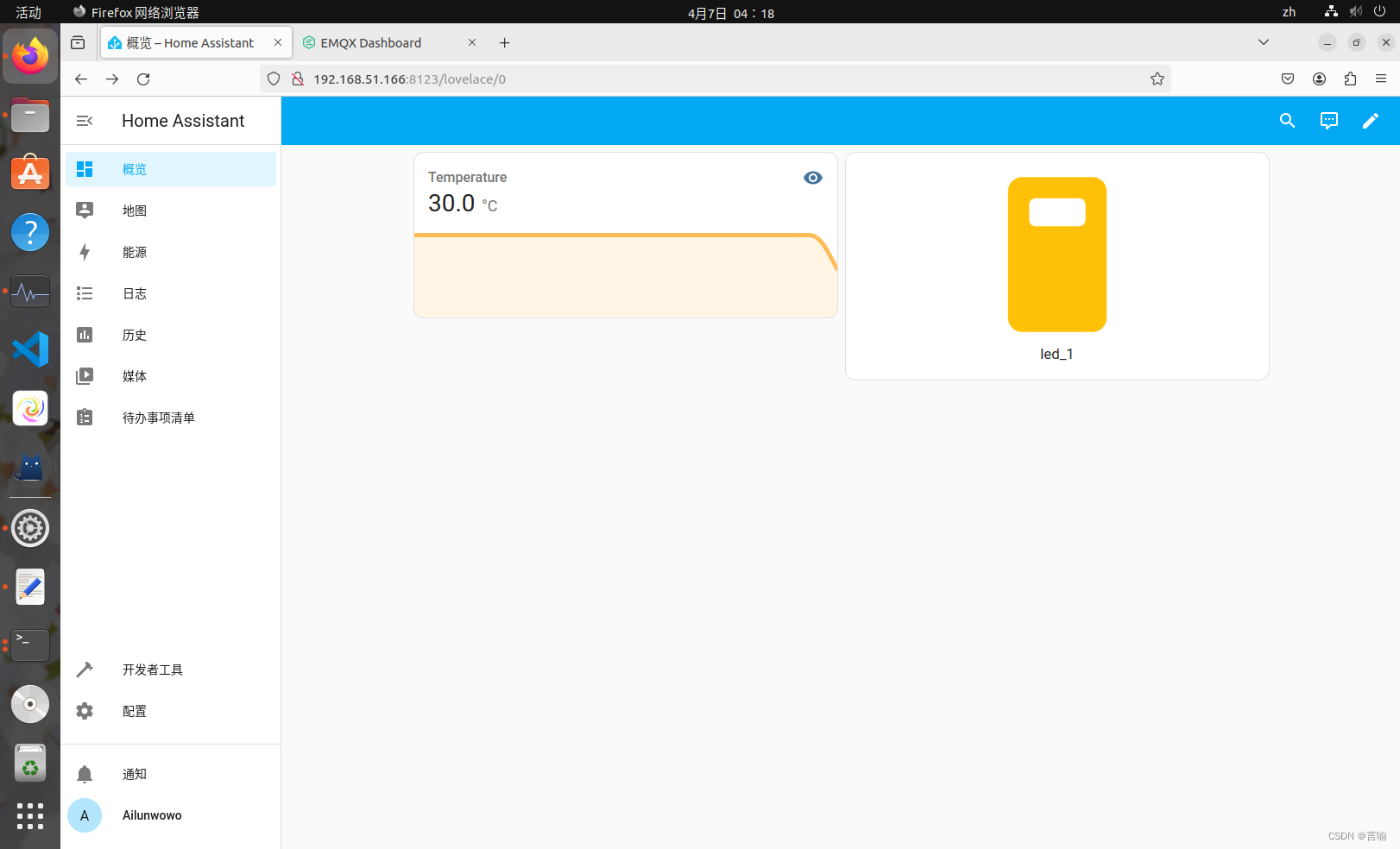Open the Assist chat icon in header

[1328, 121]
